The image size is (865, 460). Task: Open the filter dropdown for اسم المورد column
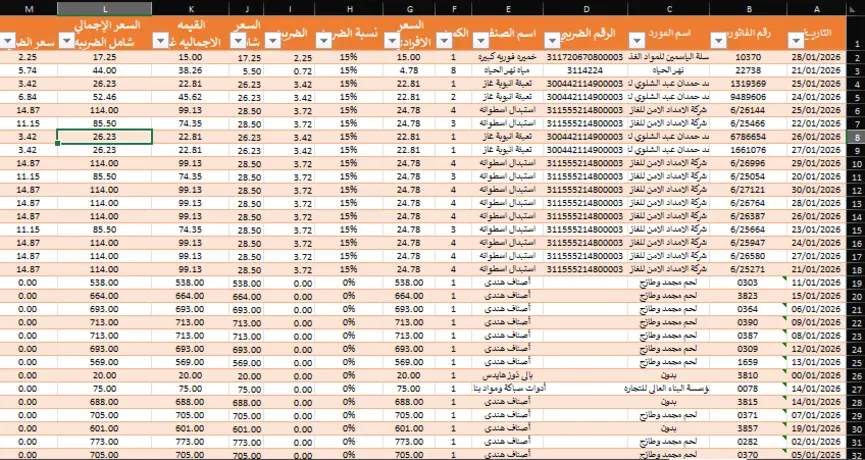[x=637, y=41]
